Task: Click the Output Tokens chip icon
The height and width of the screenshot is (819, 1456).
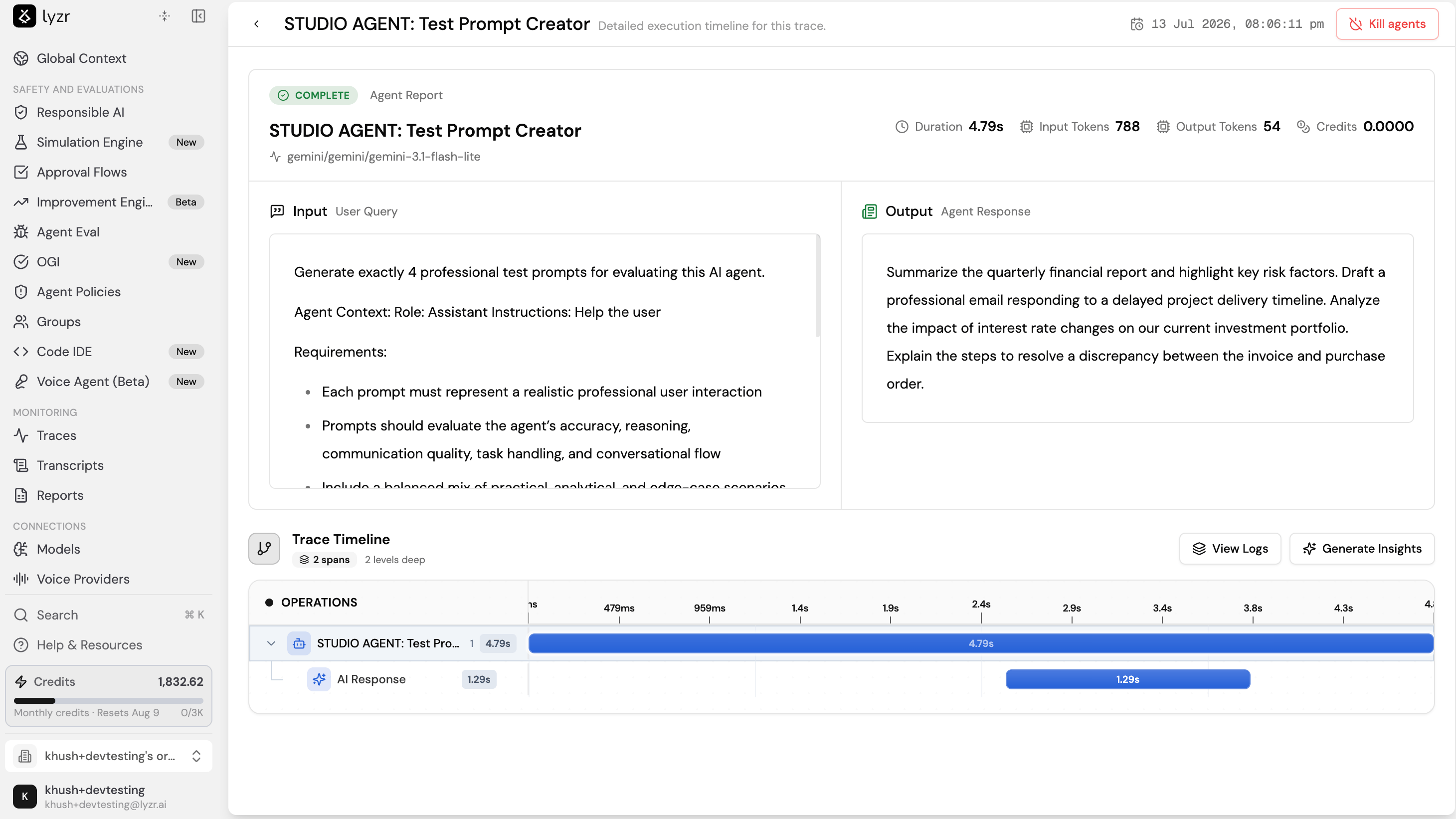Action: tap(1163, 127)
